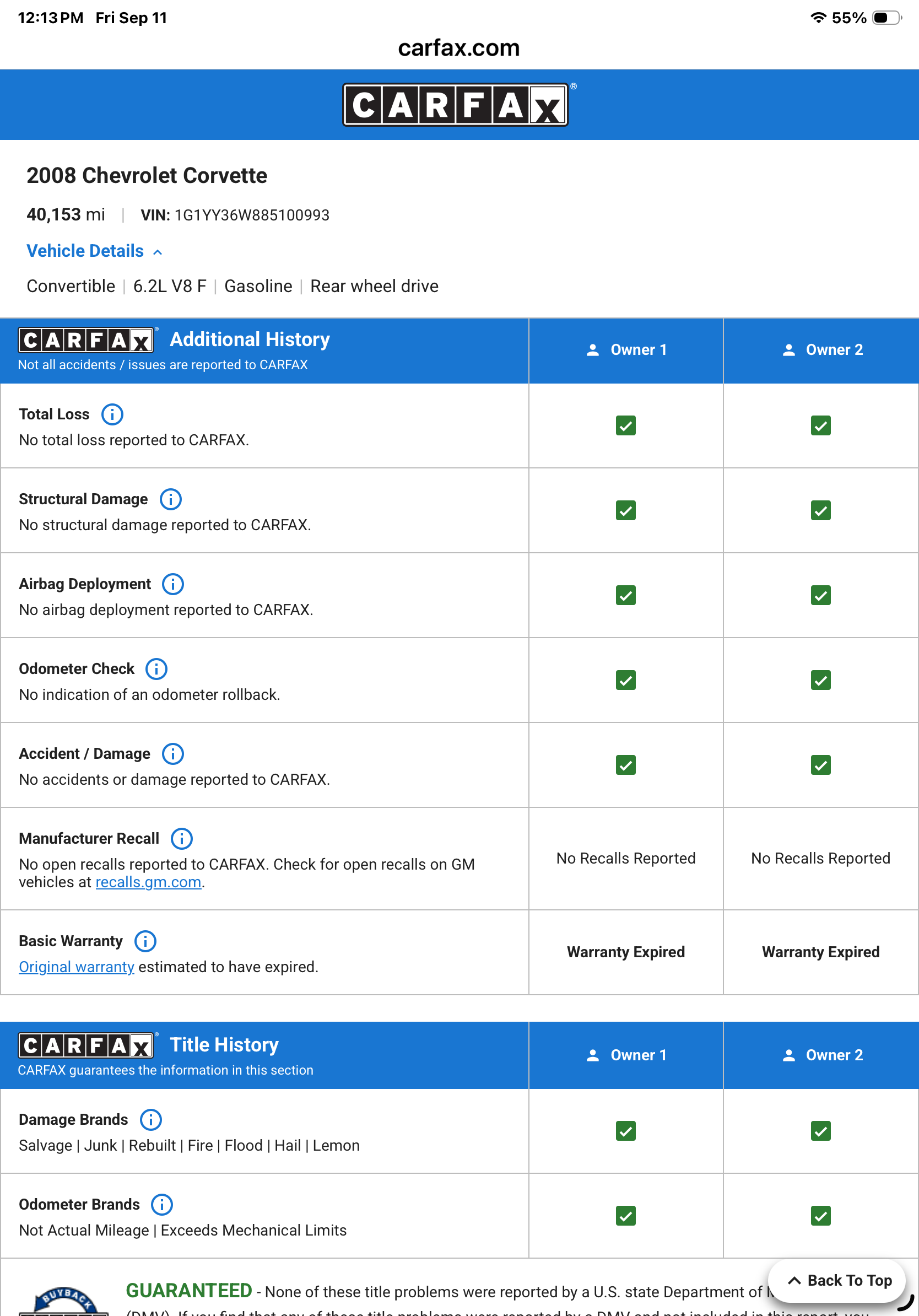
Task: Click the Odometer Check checkmark for Owner 1
Action: coord(626,680)
